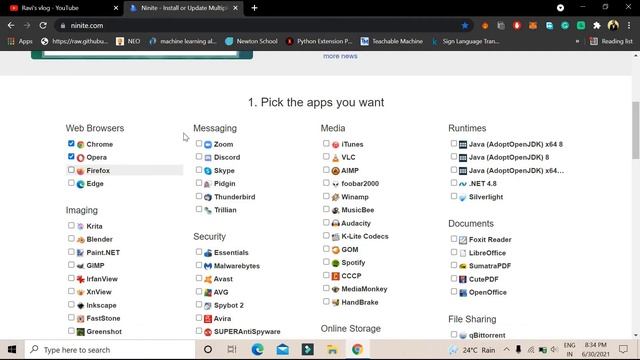Open the Apps shortcut in bookmarks bar
This screenshot has height=360, width=640.
pyautogui.click(x=20, y=41)
